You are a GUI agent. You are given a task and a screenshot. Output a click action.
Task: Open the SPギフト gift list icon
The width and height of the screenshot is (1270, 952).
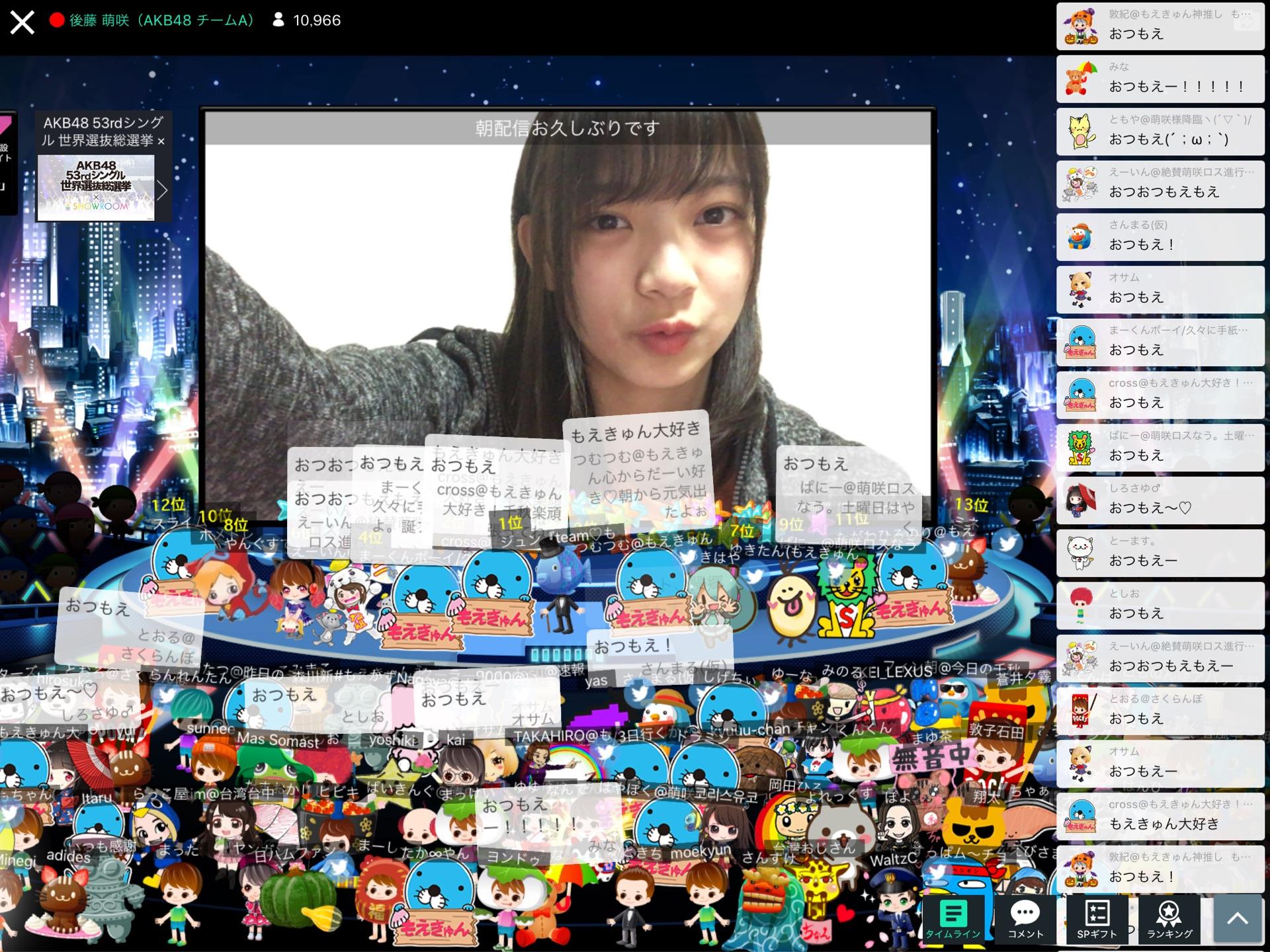click(1097, 919)
